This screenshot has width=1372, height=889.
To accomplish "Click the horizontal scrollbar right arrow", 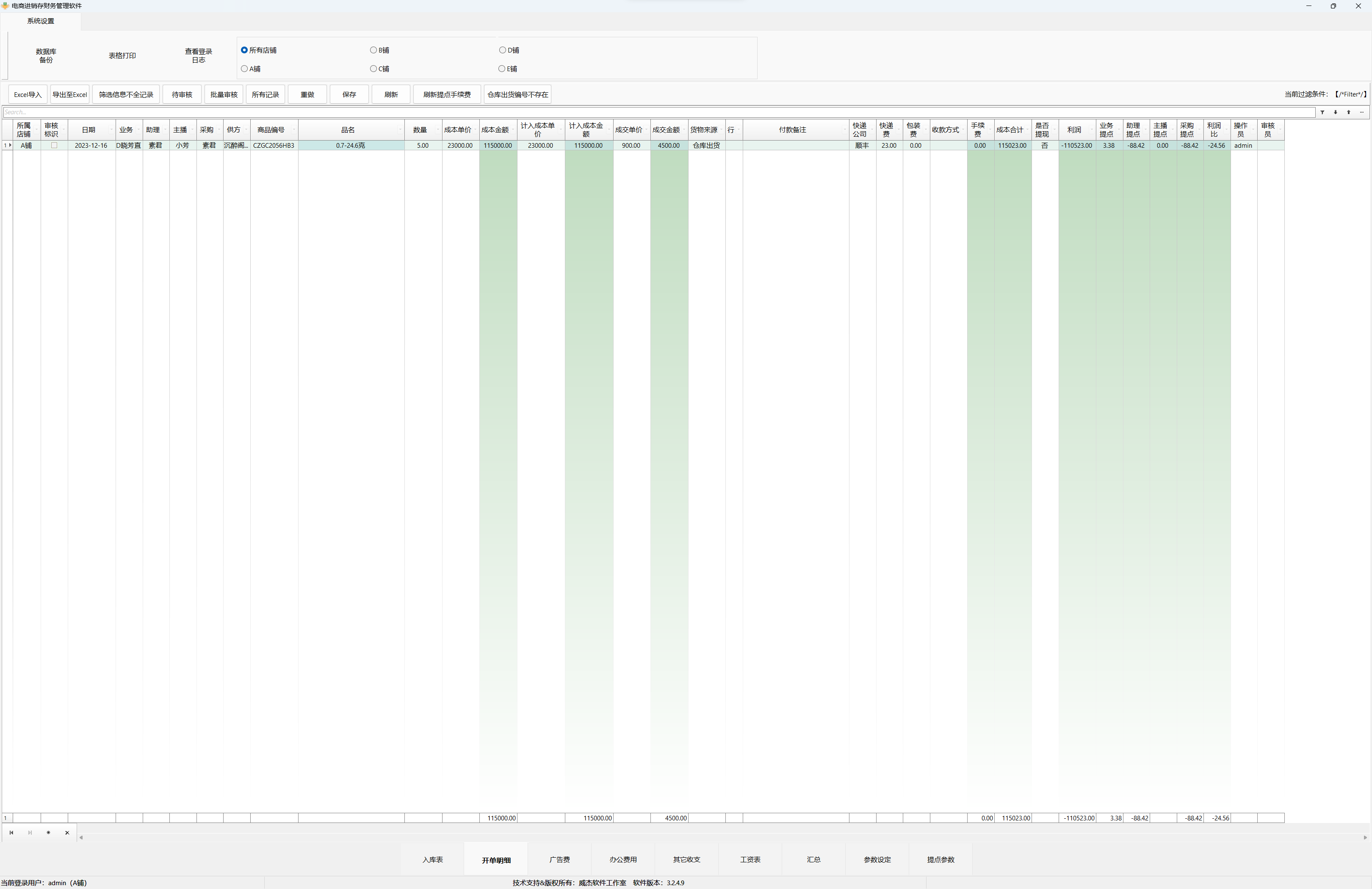I will point(1365,838).
